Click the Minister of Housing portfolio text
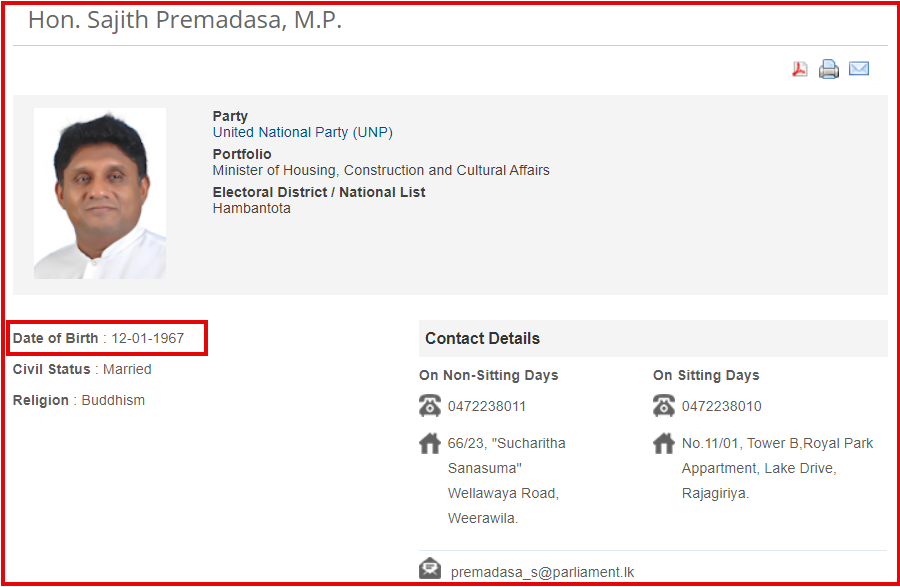 pos(381,170)
